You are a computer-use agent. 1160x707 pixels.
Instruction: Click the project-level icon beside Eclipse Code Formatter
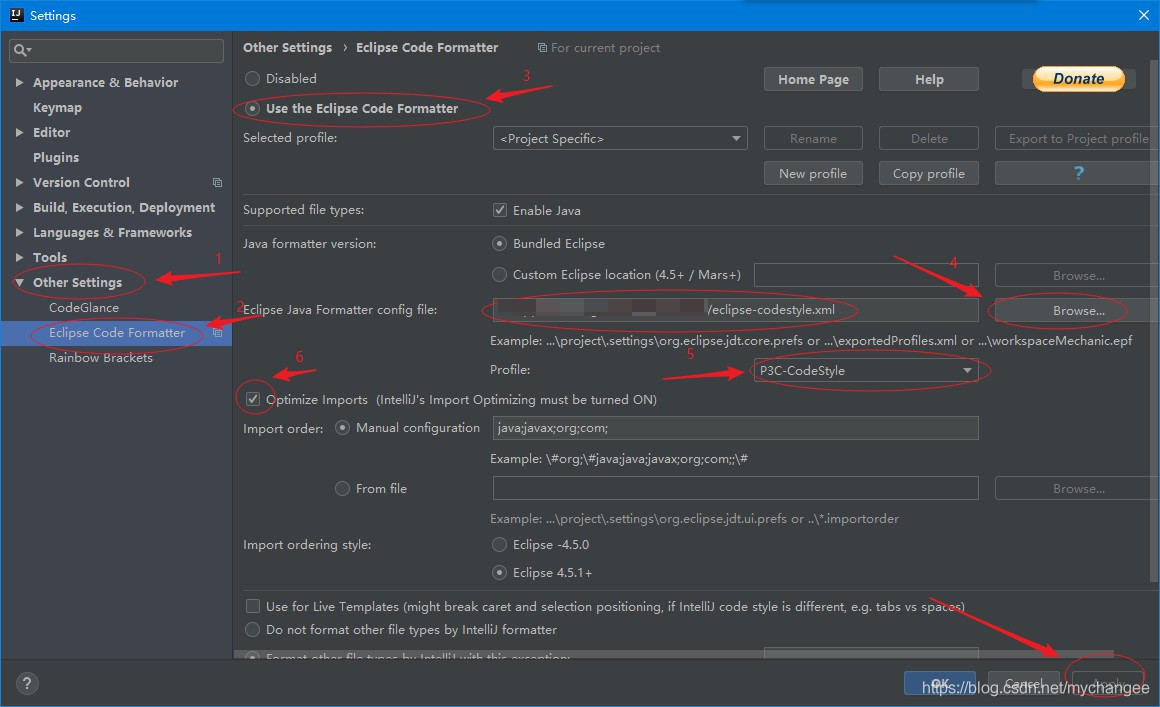pos(217,333)
